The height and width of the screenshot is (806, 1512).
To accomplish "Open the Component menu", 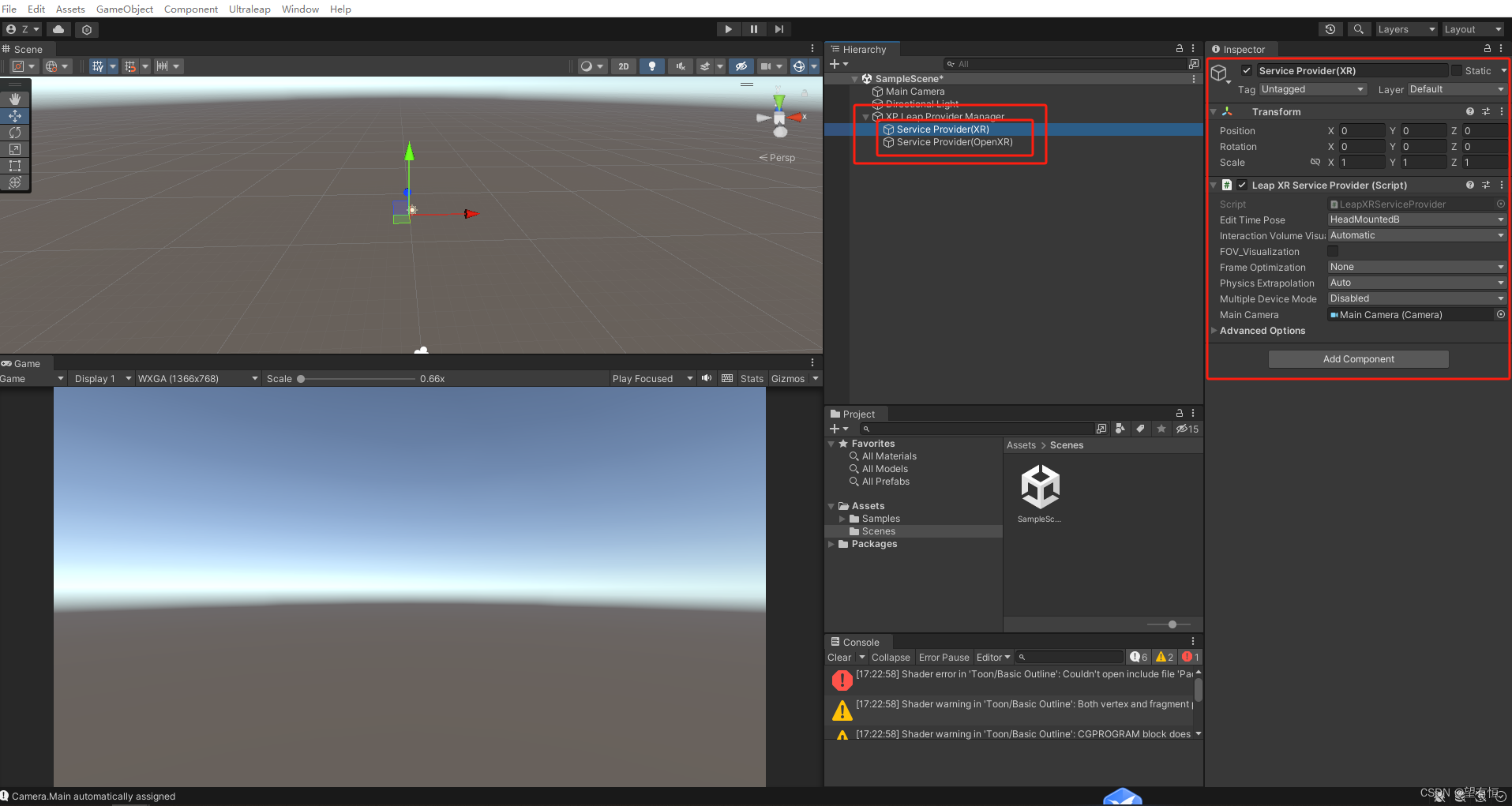I will pos(191,9).
